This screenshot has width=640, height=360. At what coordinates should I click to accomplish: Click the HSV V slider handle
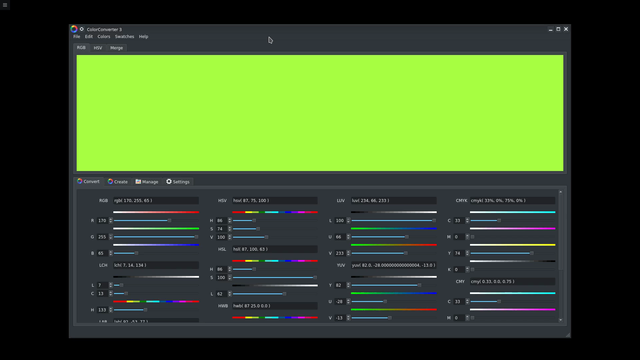coord(266,237)
